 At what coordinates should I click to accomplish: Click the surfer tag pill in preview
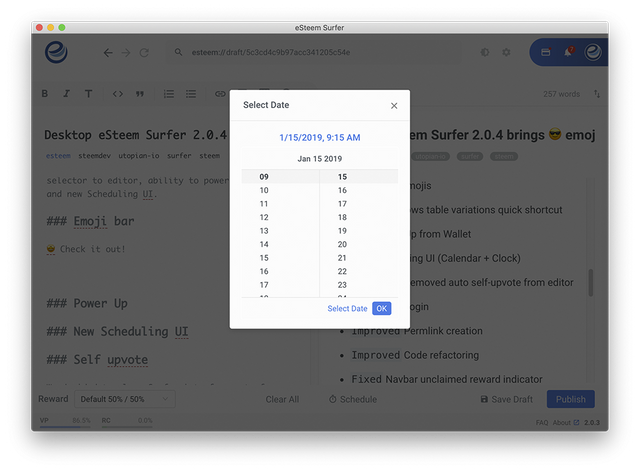pyautogui.click(x=470, y=156)
